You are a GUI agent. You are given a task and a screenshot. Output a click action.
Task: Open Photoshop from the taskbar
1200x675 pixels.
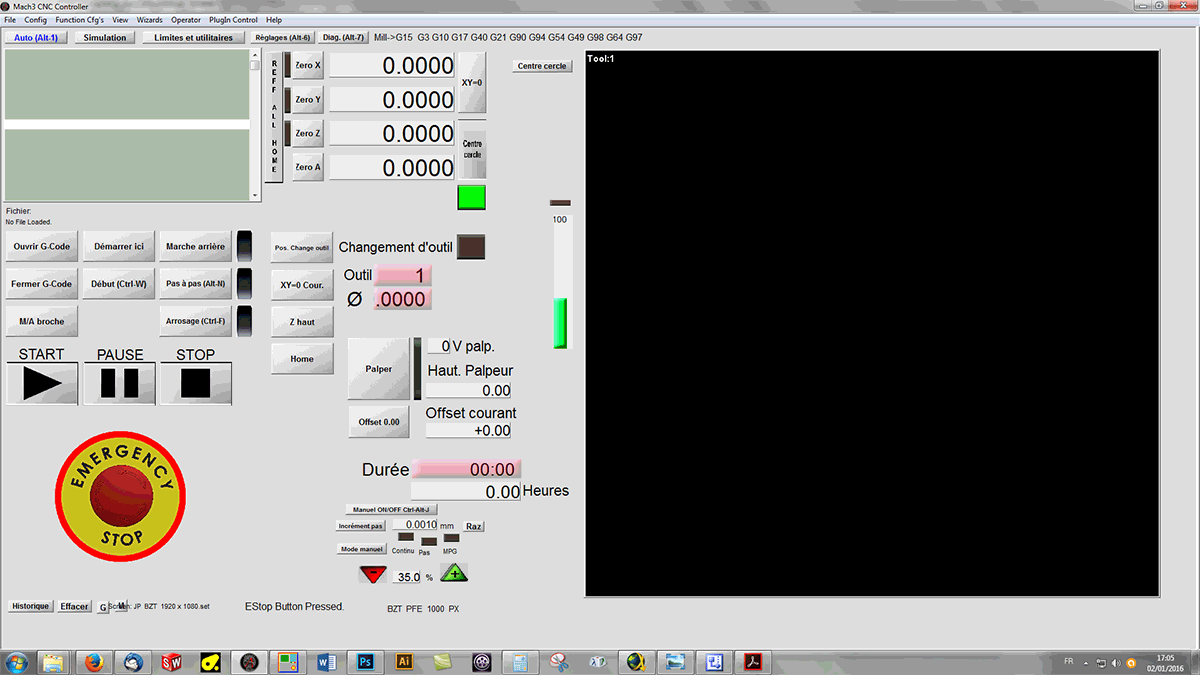[365, 662]
